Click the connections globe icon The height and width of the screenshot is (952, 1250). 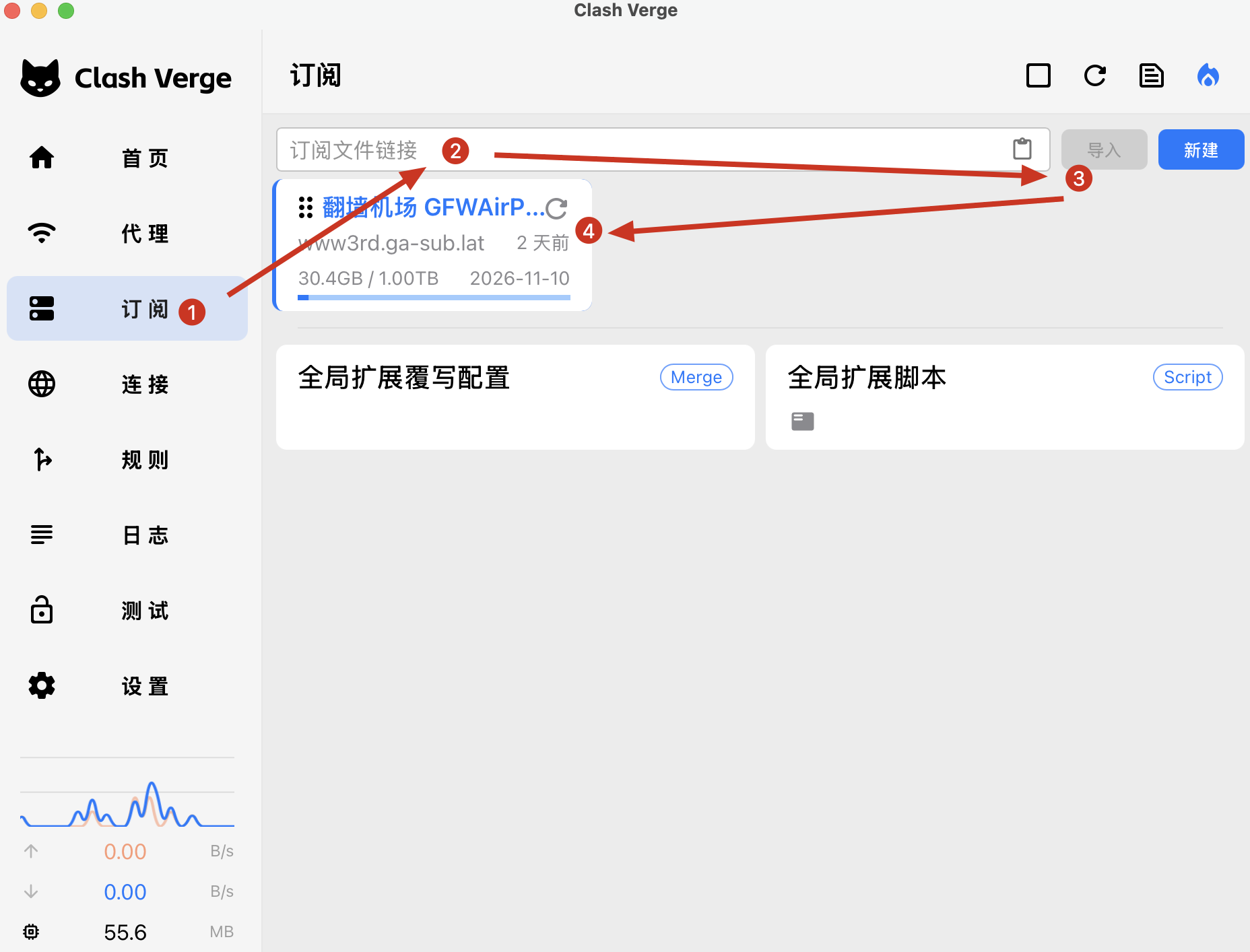tap(42, 384)
